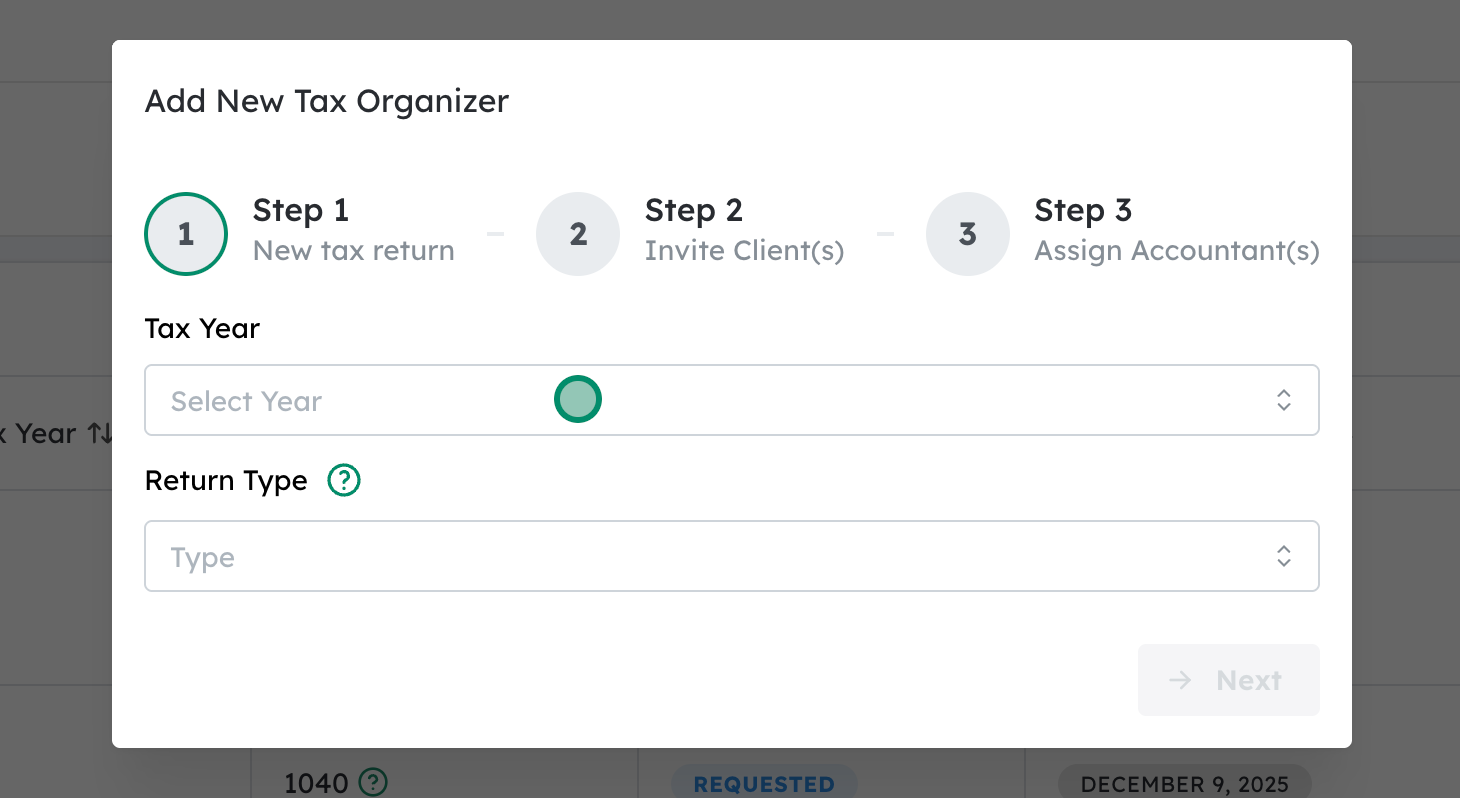Click the Step 1 numbered circle
Viewport: 1460px width, 798px height.
click(x=186, y=234)
